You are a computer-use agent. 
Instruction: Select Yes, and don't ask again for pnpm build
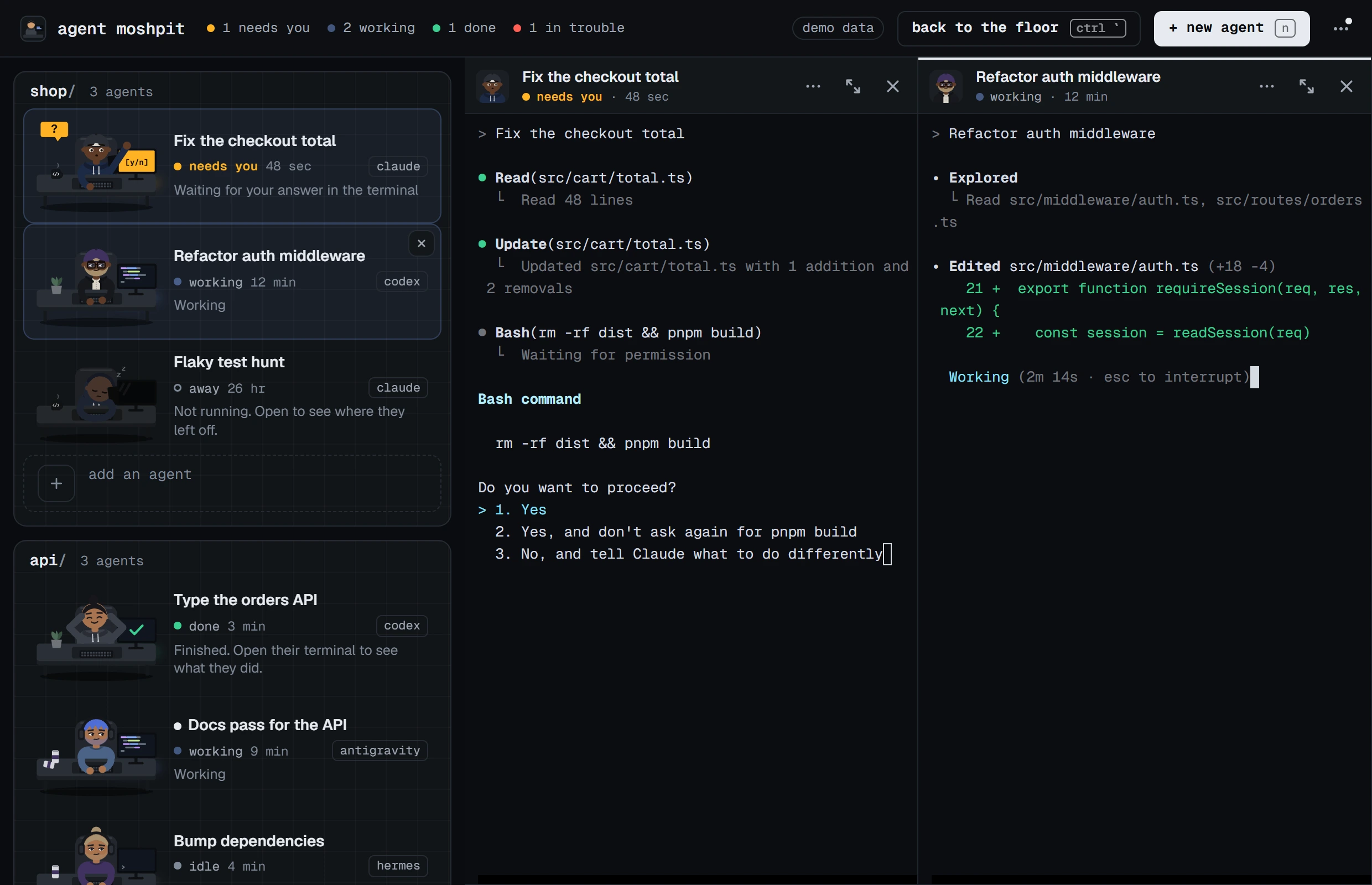click(x=676, y=532)
